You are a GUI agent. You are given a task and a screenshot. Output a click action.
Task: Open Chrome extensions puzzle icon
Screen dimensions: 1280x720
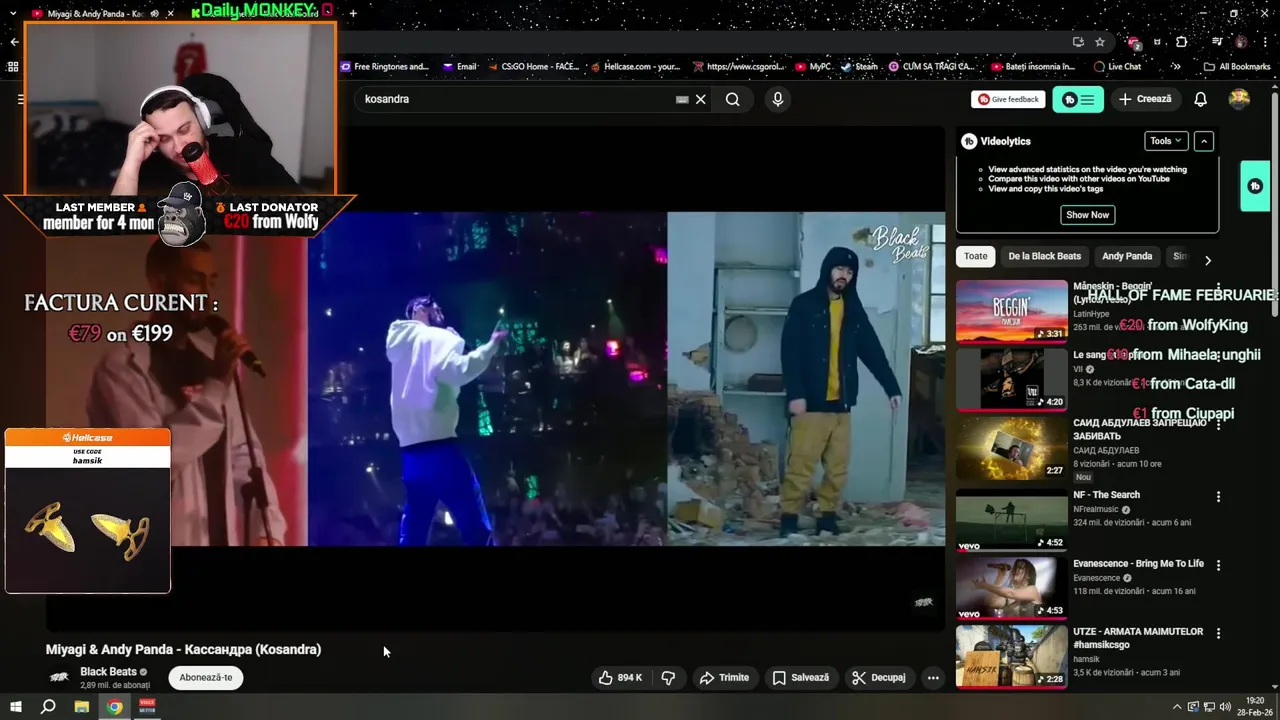pyautogui.click(x=1182, y=42)
